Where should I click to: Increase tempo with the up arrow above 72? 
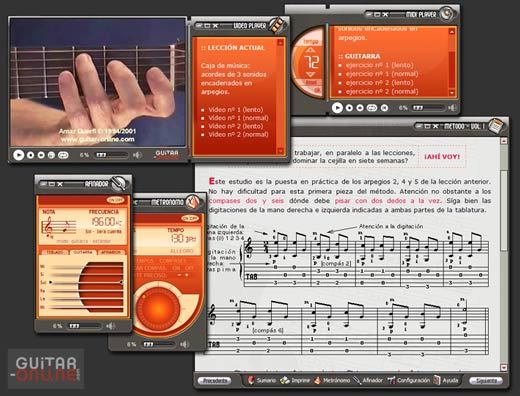pos(310,50)
